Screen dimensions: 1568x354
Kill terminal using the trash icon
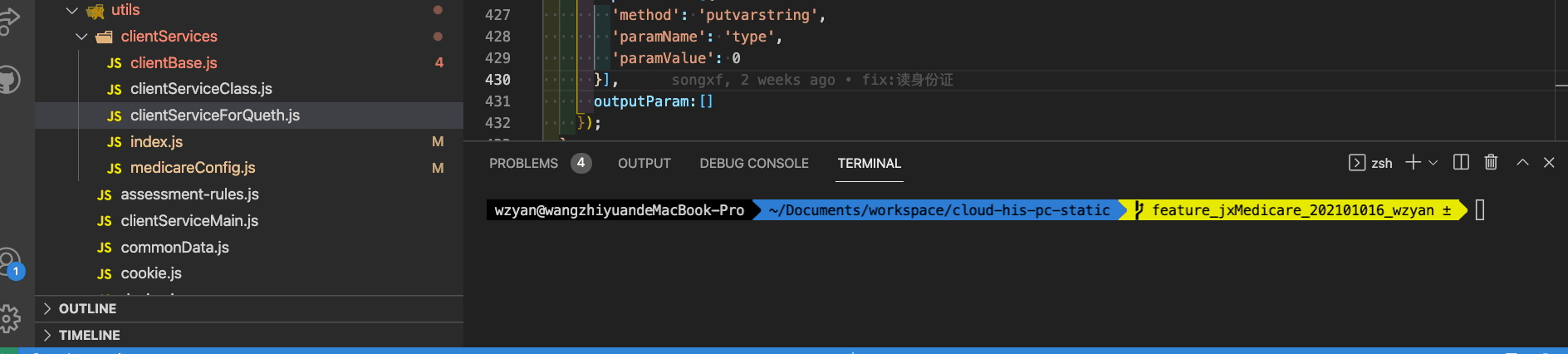pyautogui.click(x=1491, y=163)
